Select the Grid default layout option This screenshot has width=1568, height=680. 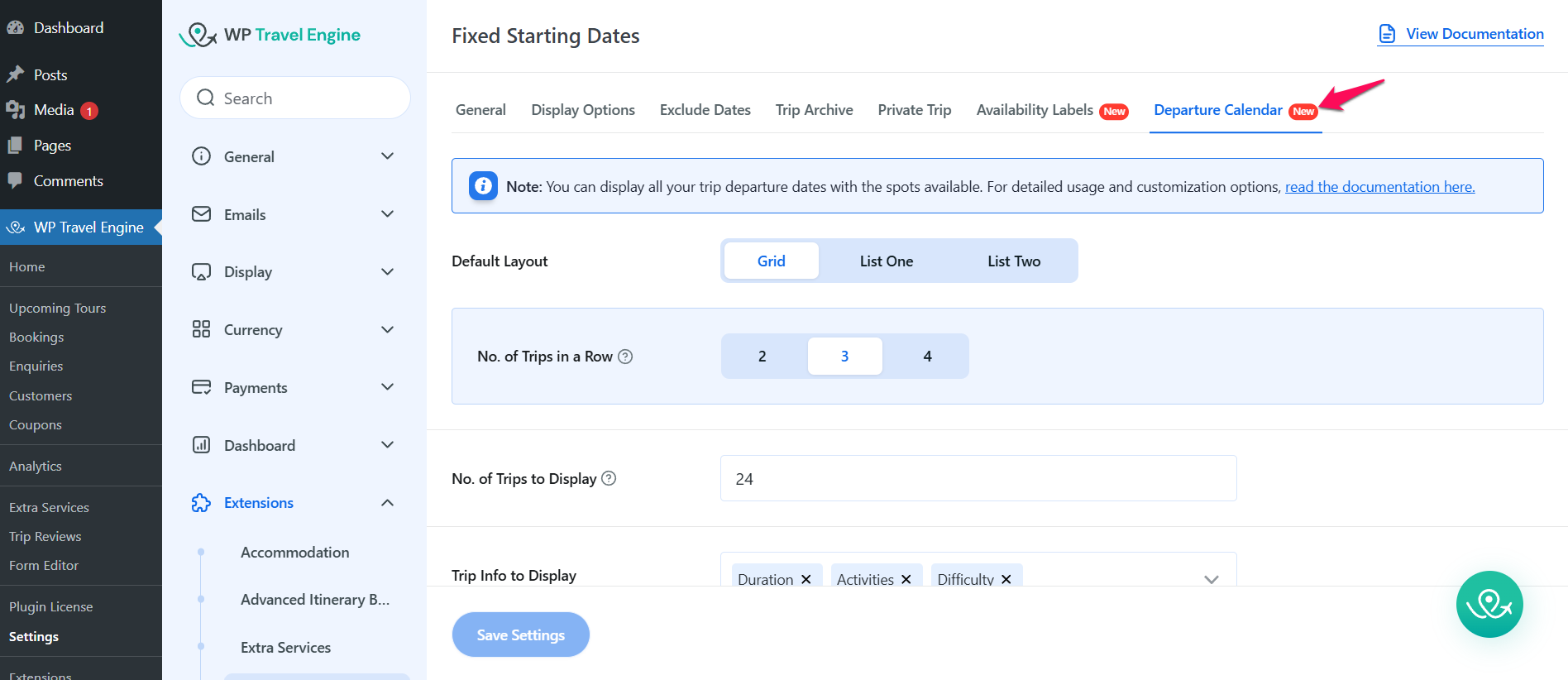coord(771,261)
